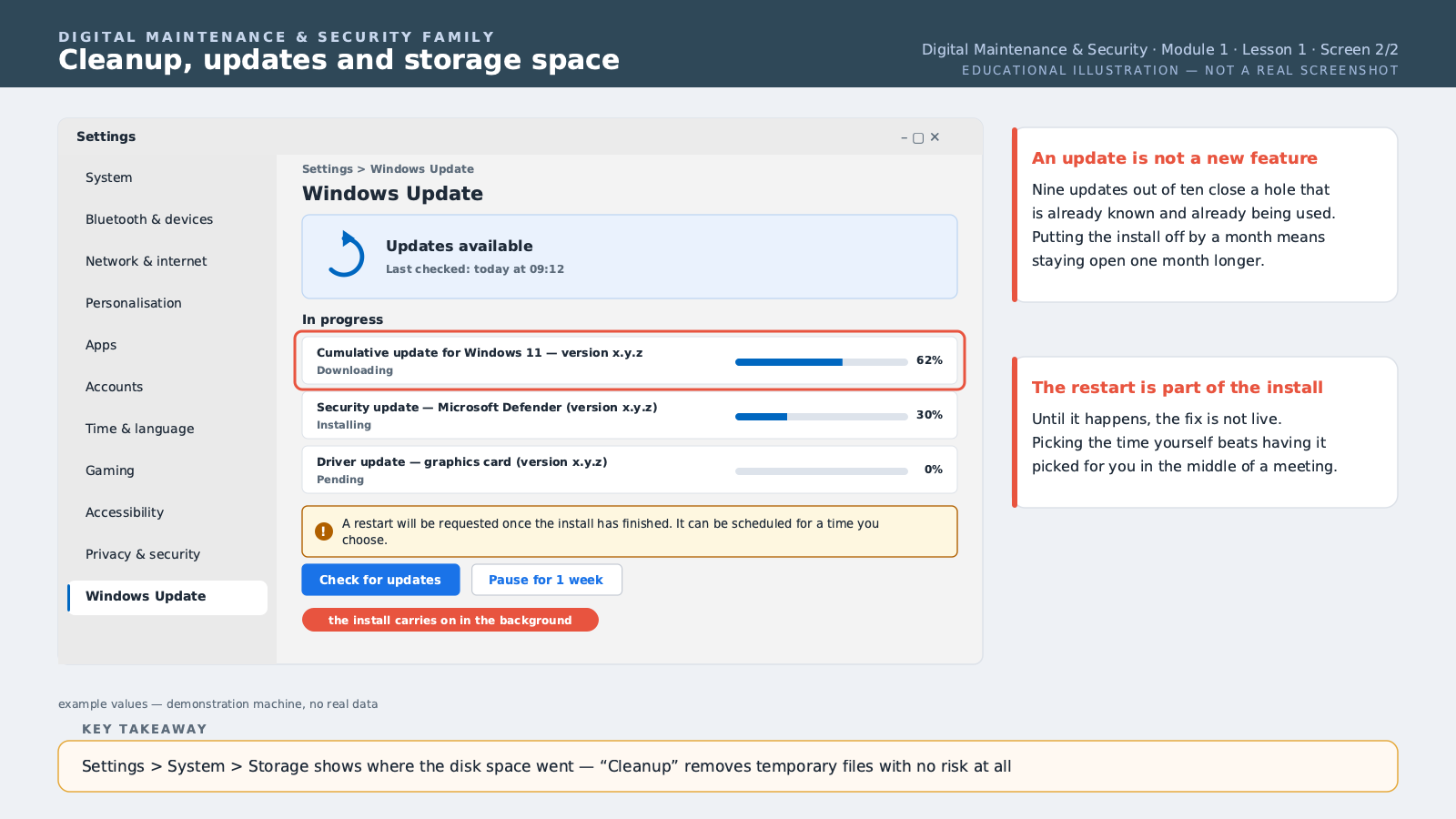Screen dimensions: 1456x819
Task: Click the Driver update graphics card title
Action: tap(462, 462)
